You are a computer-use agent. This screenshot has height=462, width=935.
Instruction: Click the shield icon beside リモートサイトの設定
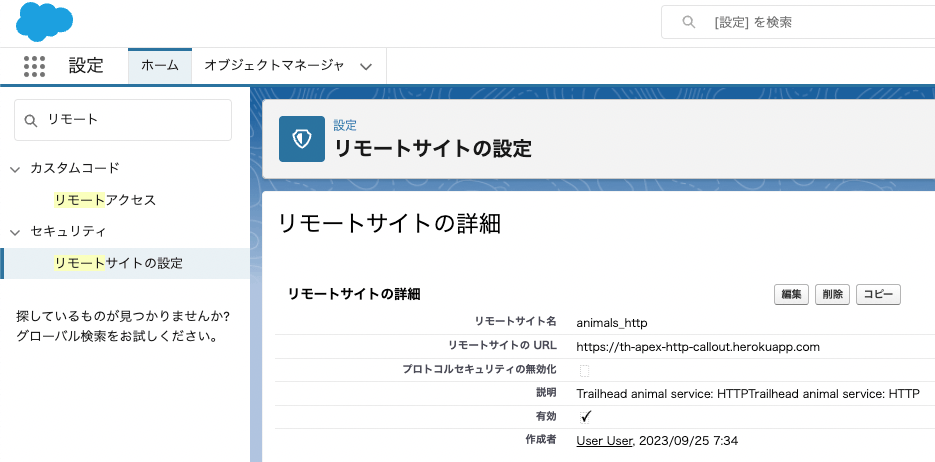[x=302, y=139]
